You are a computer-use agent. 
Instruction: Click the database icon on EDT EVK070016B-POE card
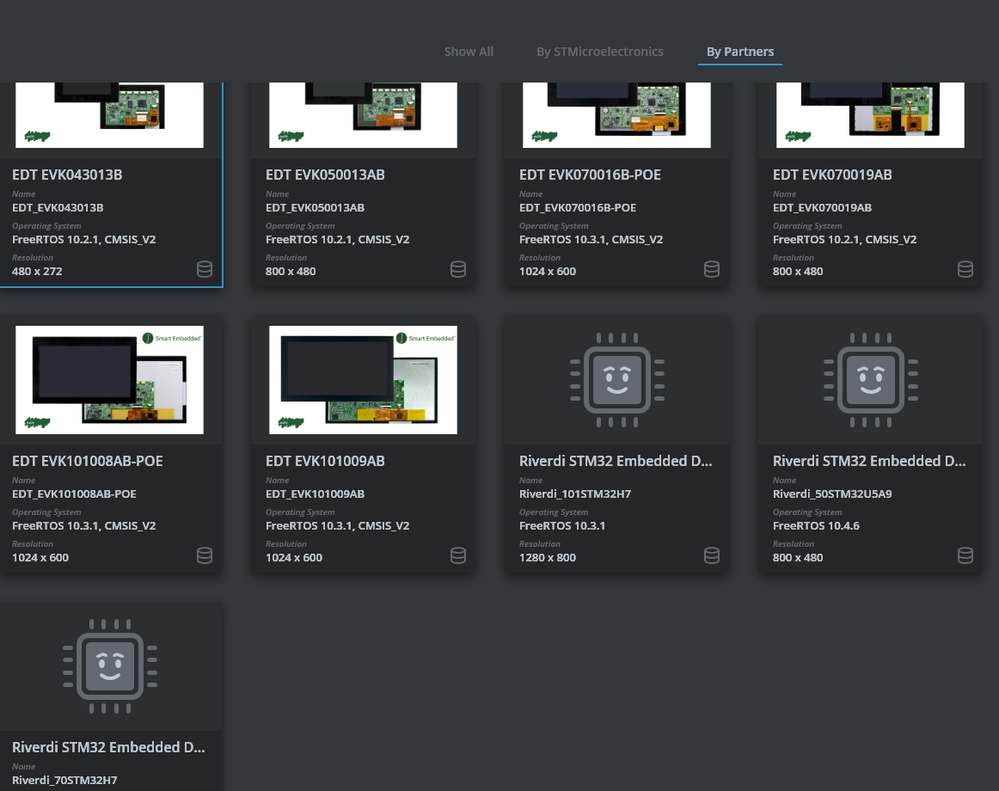coord(711,269)
